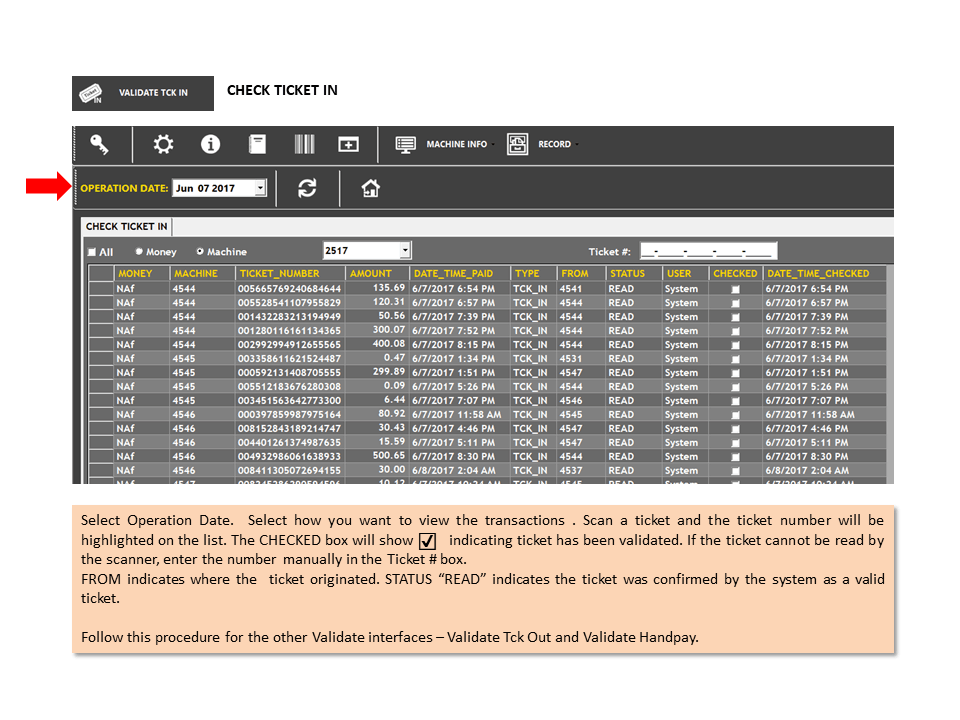Go to home screen icon

pyautogui.click(x=370, y=188)
